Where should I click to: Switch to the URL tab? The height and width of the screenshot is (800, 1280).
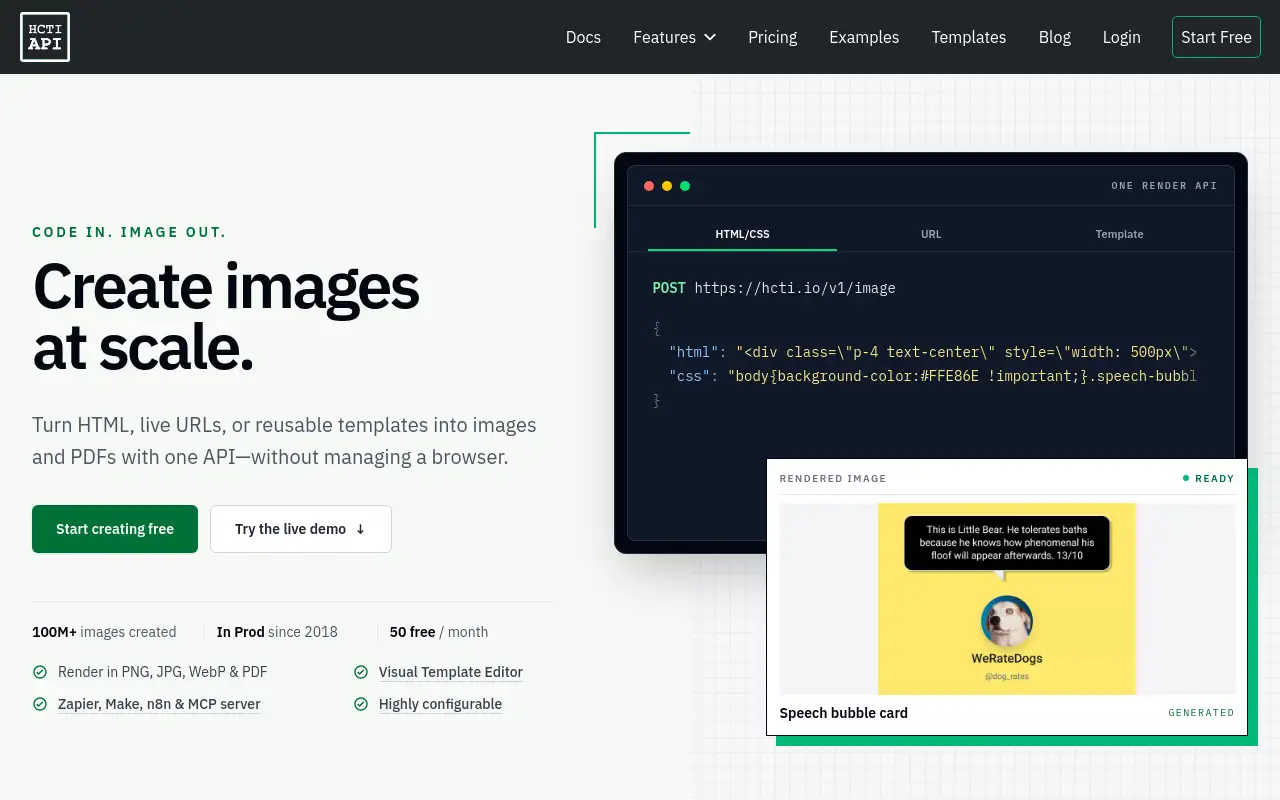coord(931,234)
